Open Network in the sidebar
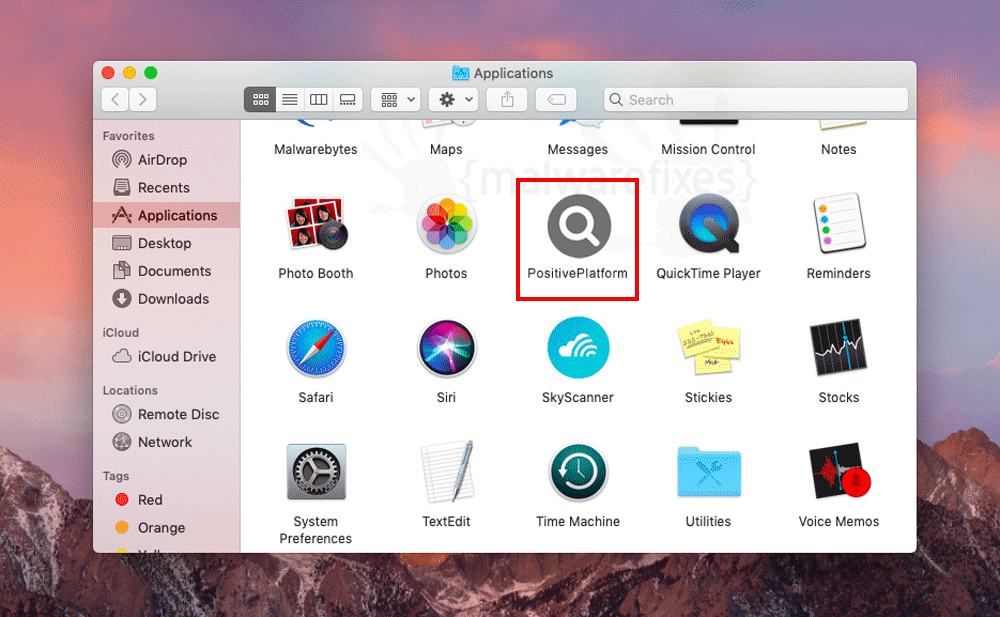Screen dimensions: 1000x617 point(167,442)
